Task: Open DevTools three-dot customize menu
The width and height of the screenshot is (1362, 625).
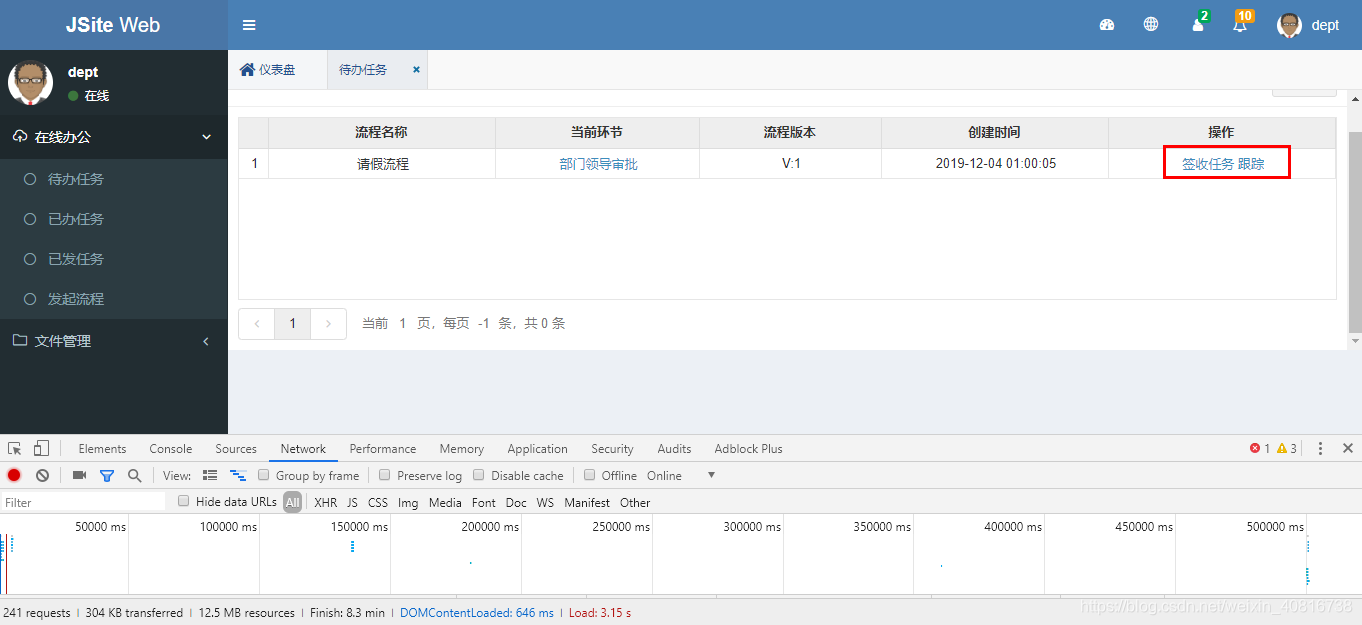Action: [x=1320, y=449]
